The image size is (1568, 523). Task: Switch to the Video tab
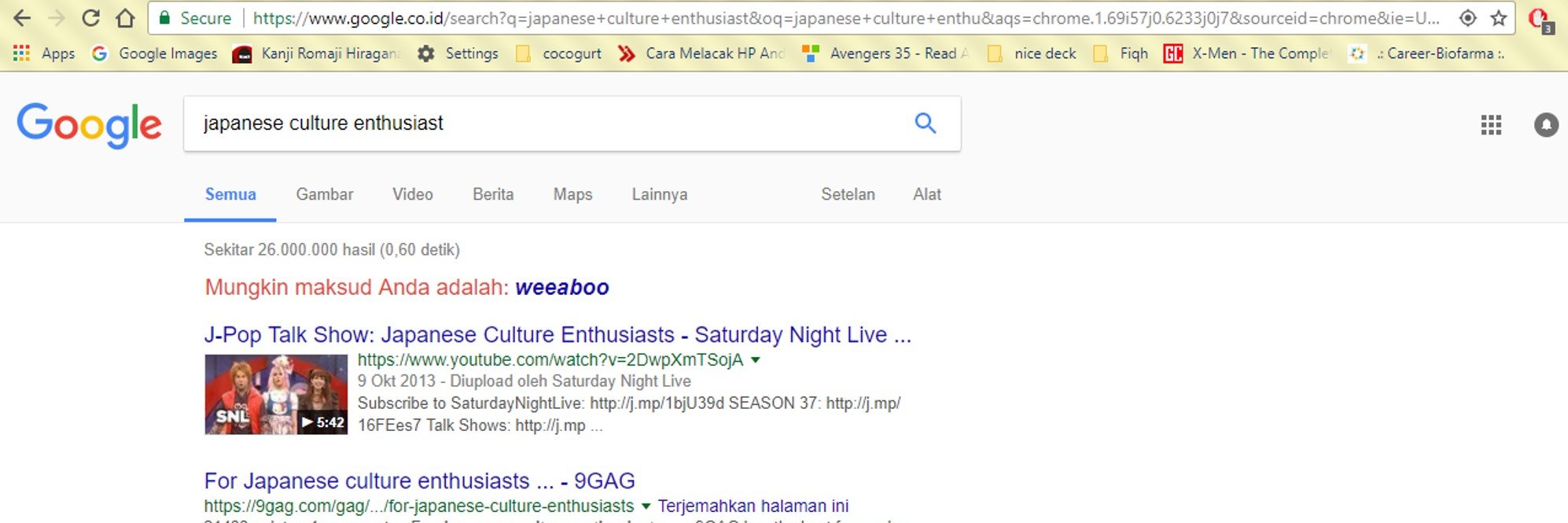pos(413,194)
